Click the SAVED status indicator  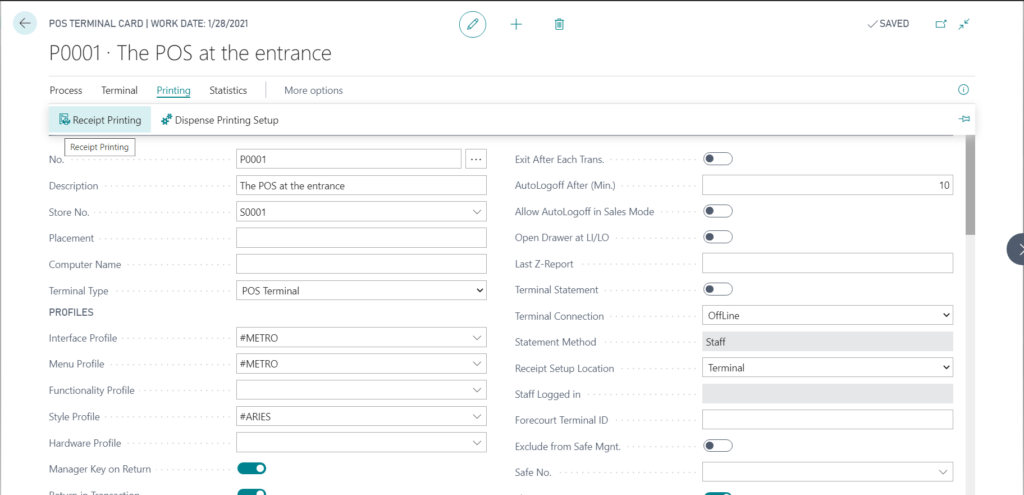pos(888,24)
